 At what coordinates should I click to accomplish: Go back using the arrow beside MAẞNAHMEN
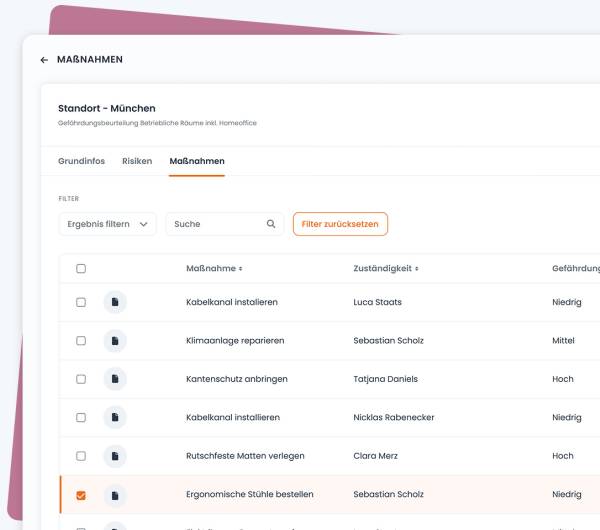pyautogui.click(x=44, y=60)
